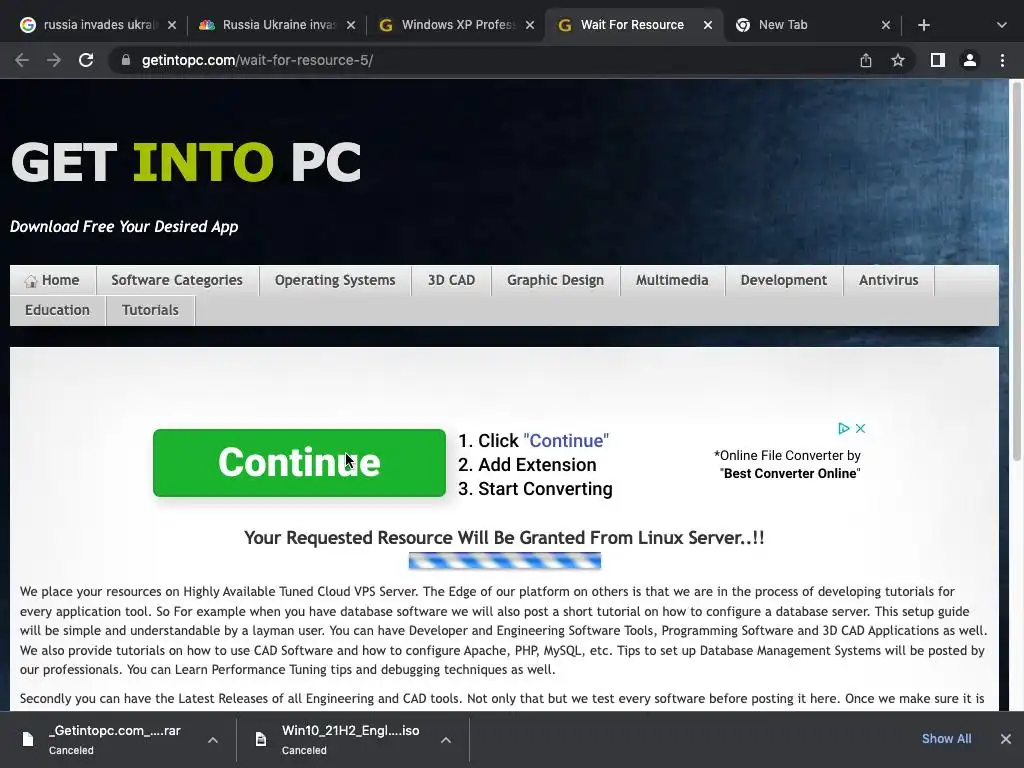Go back using browser back arrow

click(22, 60)
